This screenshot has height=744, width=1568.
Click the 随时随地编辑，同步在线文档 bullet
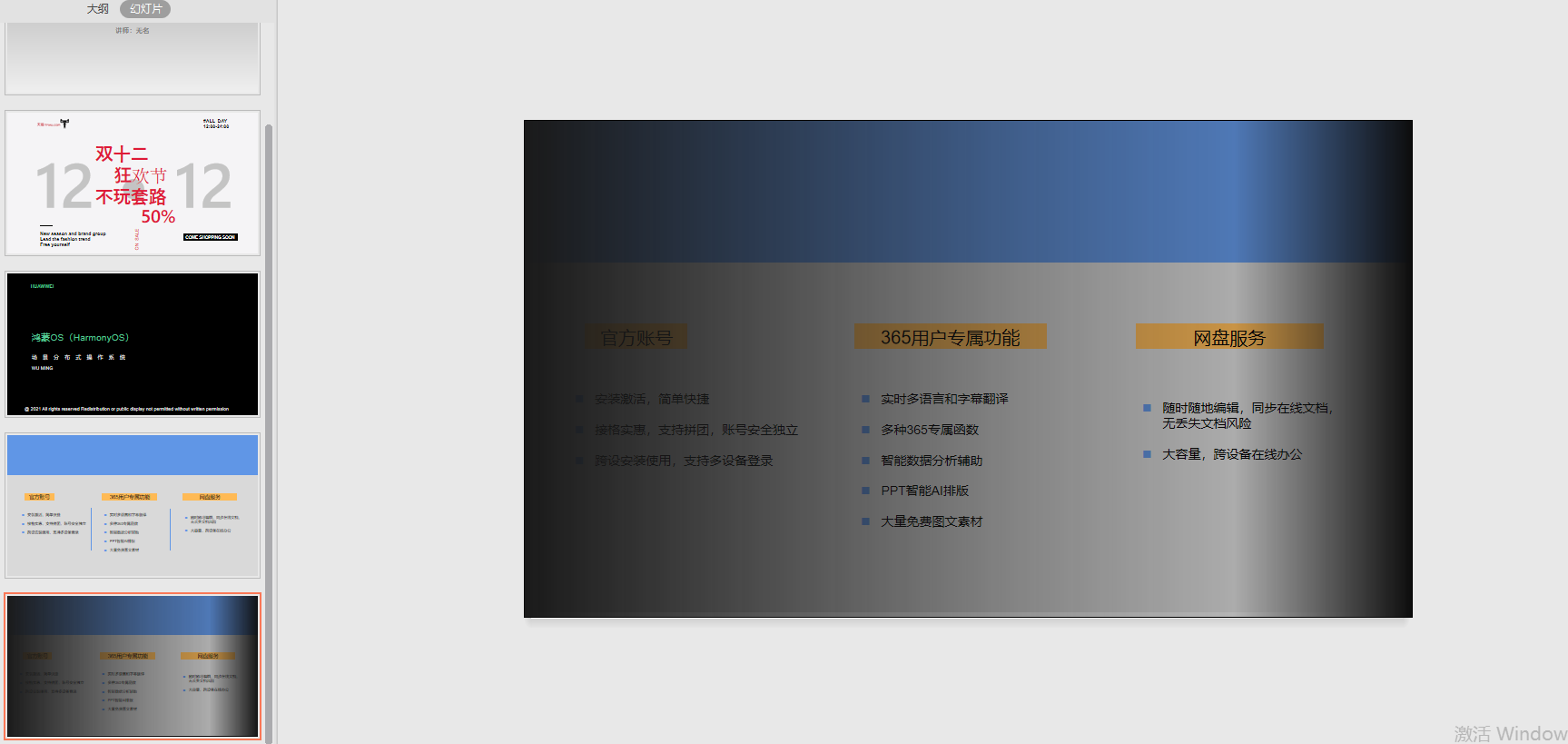1247,415
